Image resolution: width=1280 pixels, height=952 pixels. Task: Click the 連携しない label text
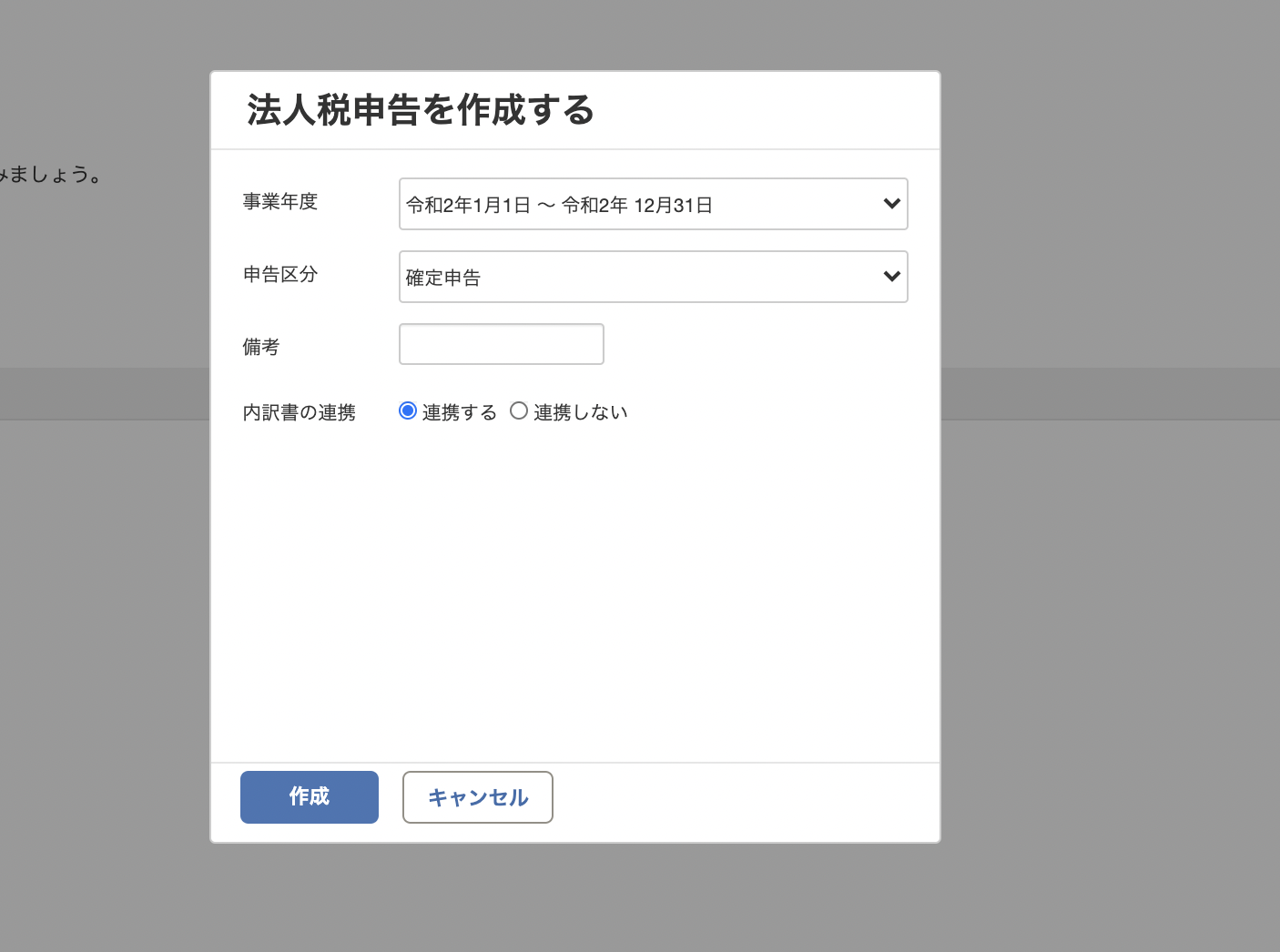tap(581, 412)
